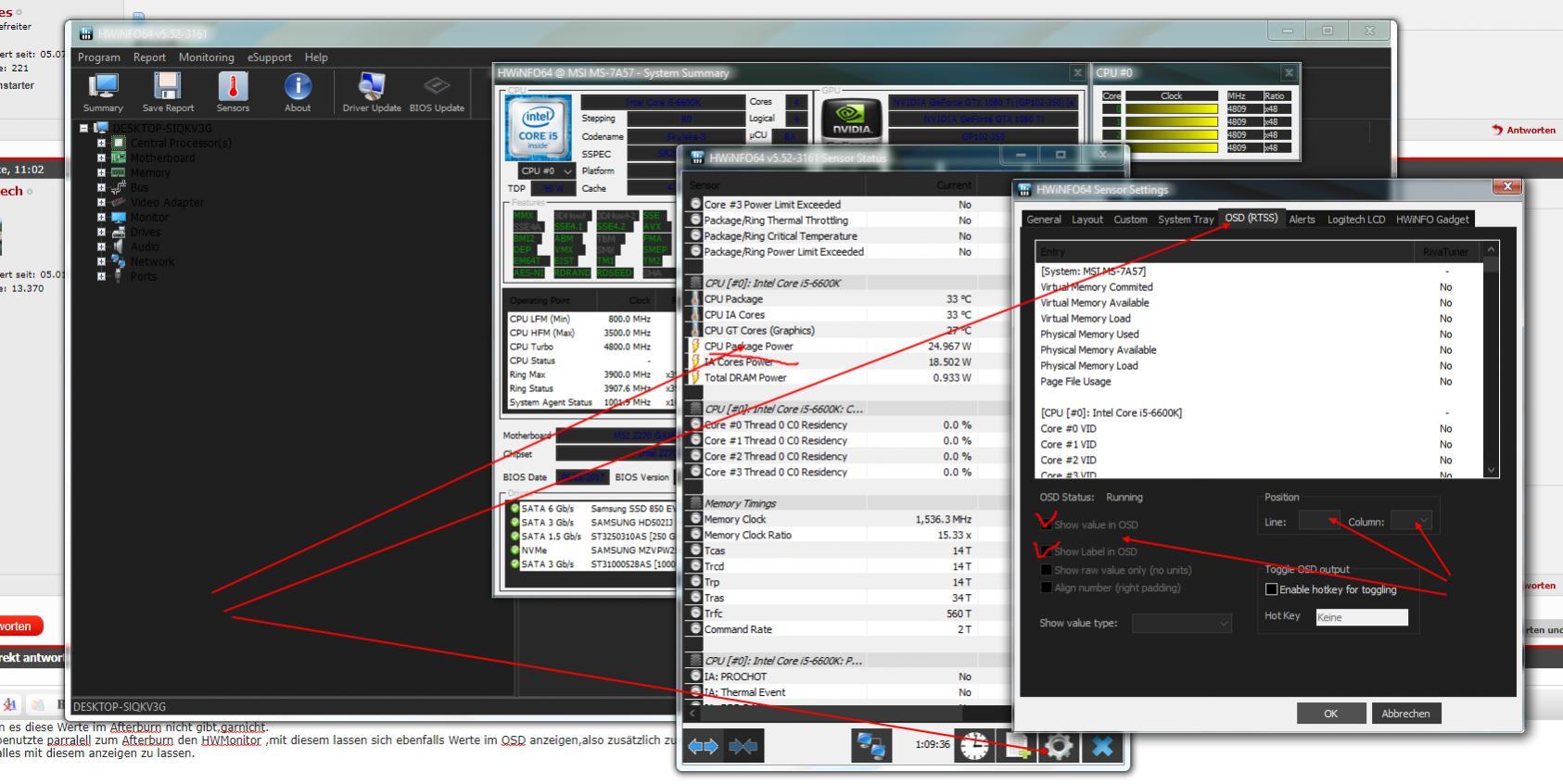
Task: Click the Abbrechen button
Action: click(x=1405, y=714)
